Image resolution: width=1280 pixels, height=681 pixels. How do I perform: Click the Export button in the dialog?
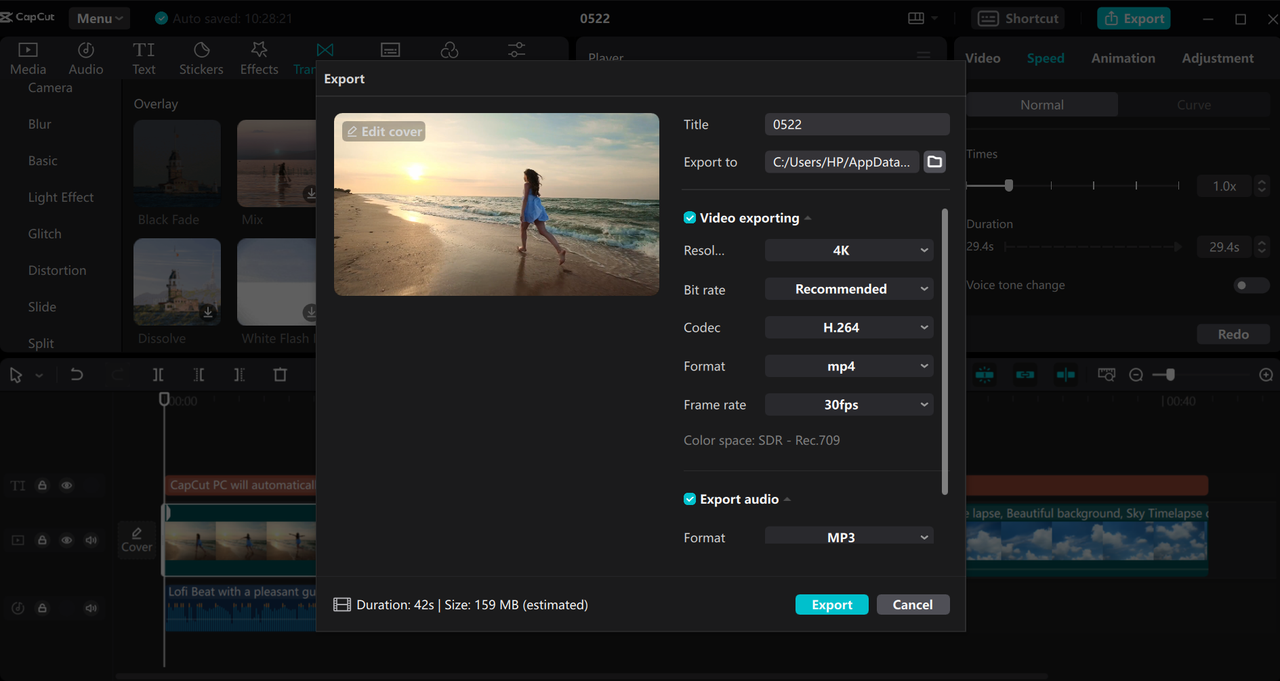832,604
